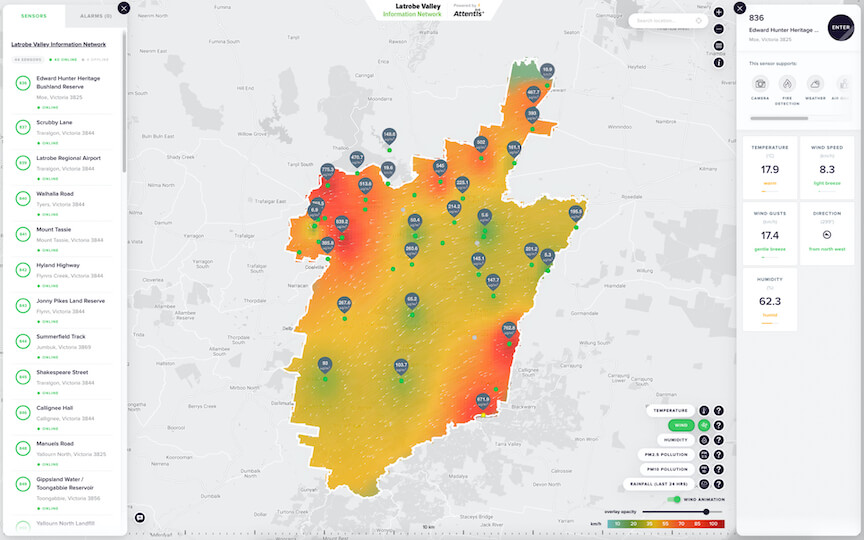Viewport: 864px width, 540px height.
Task: Click the round ENTER button for sensor 836
Action: coord(840,27)
